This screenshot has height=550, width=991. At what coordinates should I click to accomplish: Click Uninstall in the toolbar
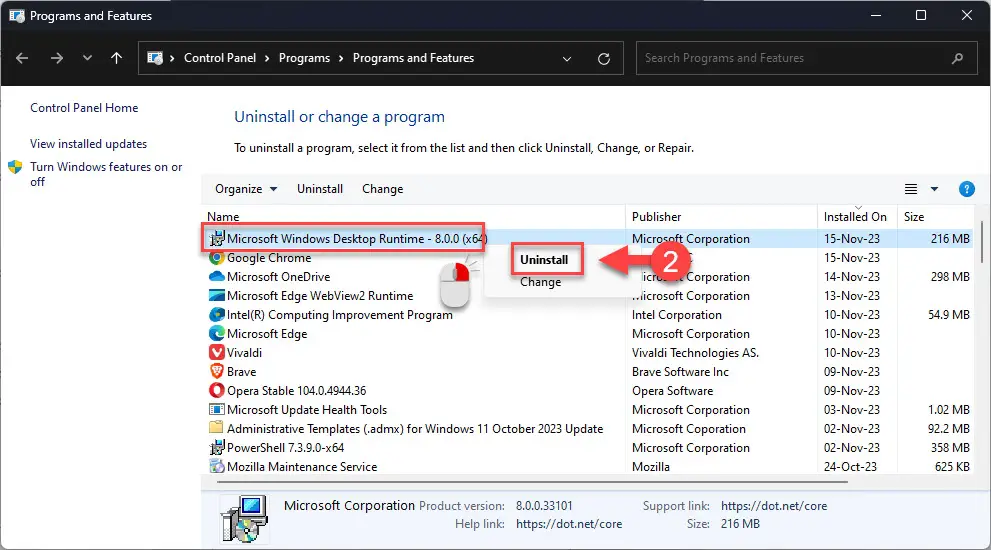320,189
